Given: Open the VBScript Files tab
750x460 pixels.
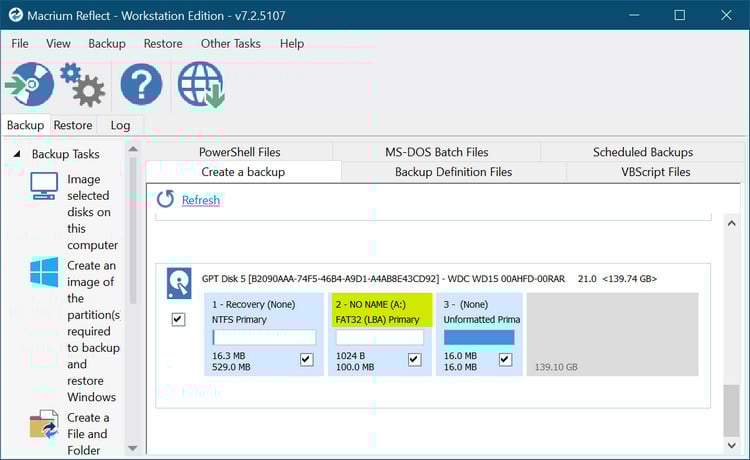Looking at the screenshot, I should pos(655,172).
